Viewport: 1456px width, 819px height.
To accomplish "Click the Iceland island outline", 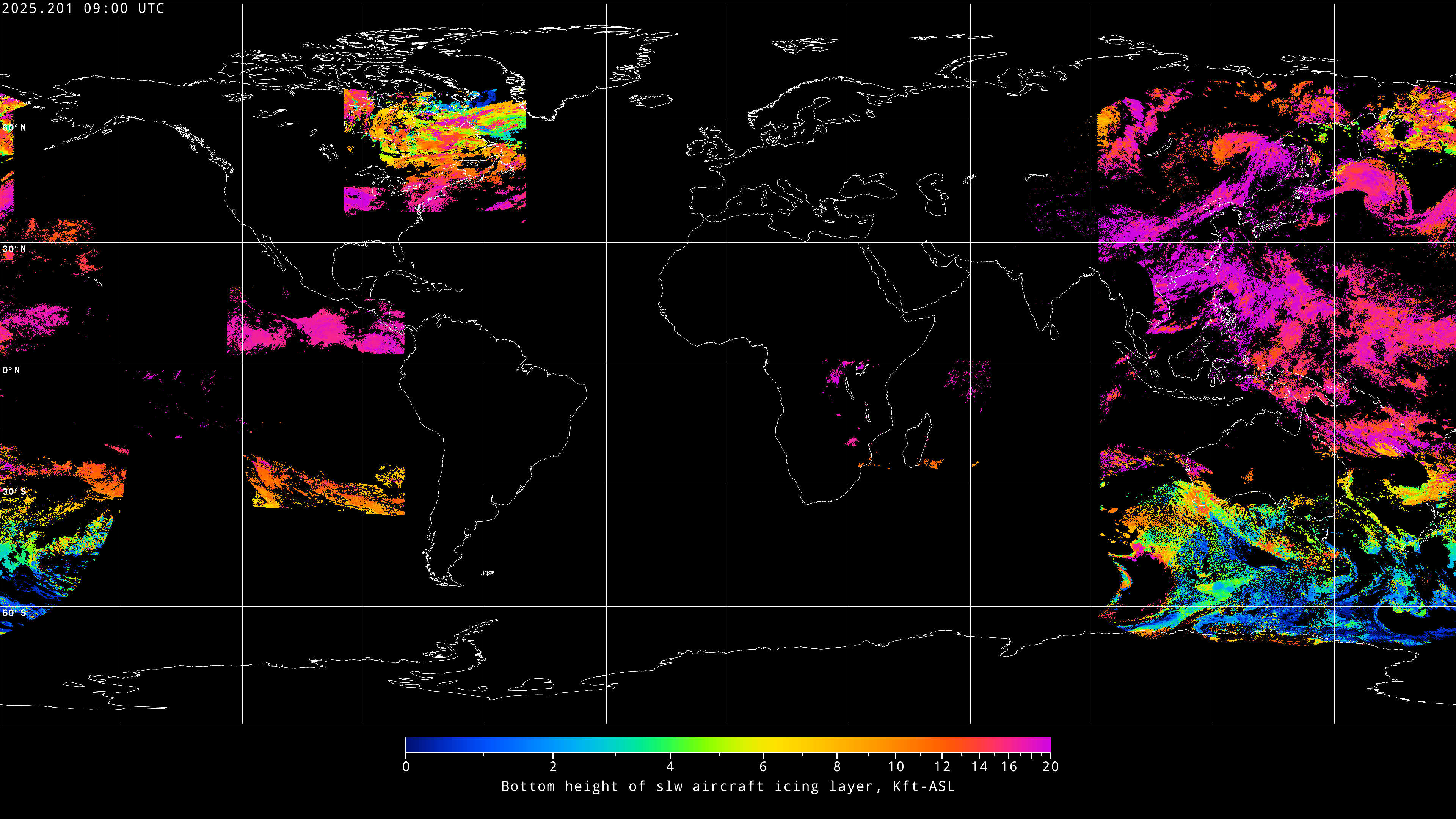I will pyautogui.click(x=651, y=100).
